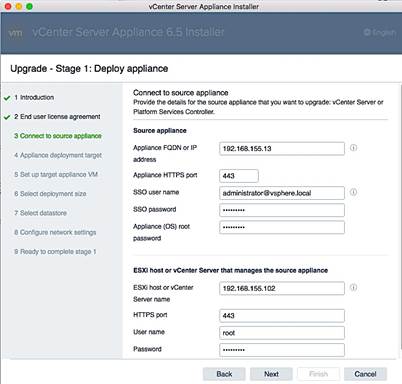The width and height of the screenshot is (402, 384).
Task: Select Connect to source appliance step
Action: [x=58, y=136]
